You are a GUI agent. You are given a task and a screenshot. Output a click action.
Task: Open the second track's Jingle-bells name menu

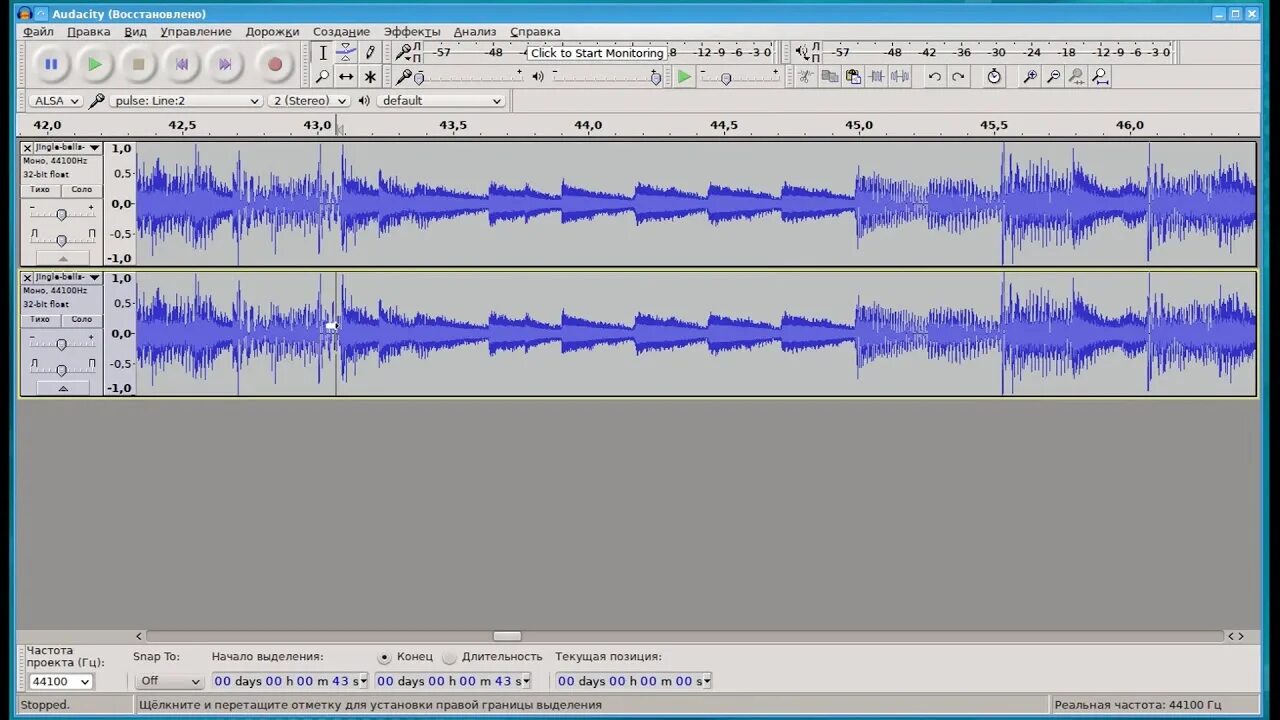pos(67,277)
